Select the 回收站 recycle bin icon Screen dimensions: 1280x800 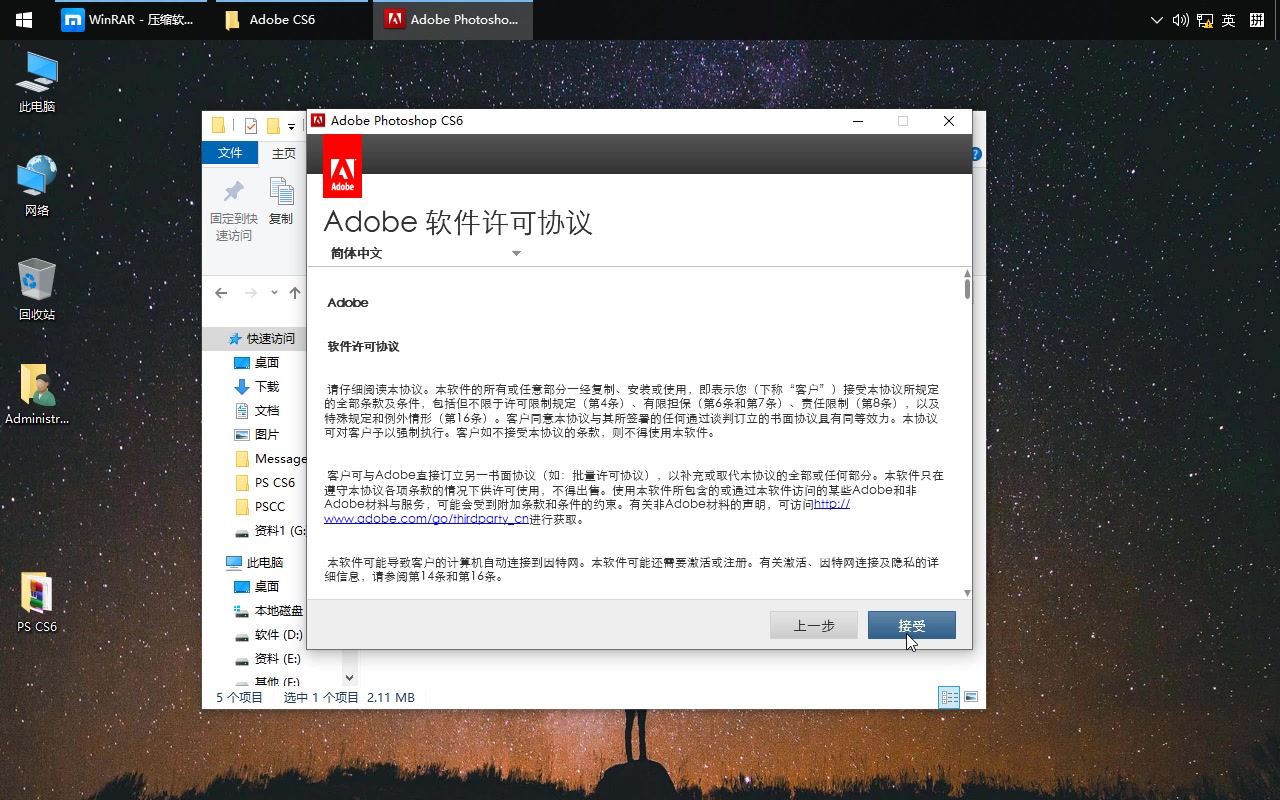pos(37,290)
